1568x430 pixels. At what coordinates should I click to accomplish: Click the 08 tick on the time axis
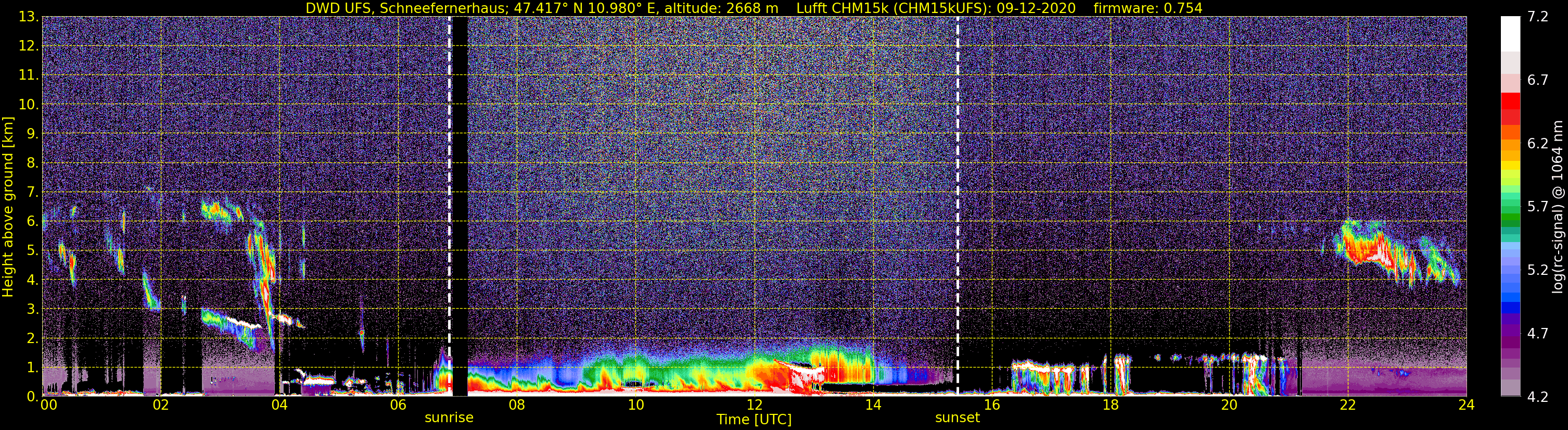517,405
